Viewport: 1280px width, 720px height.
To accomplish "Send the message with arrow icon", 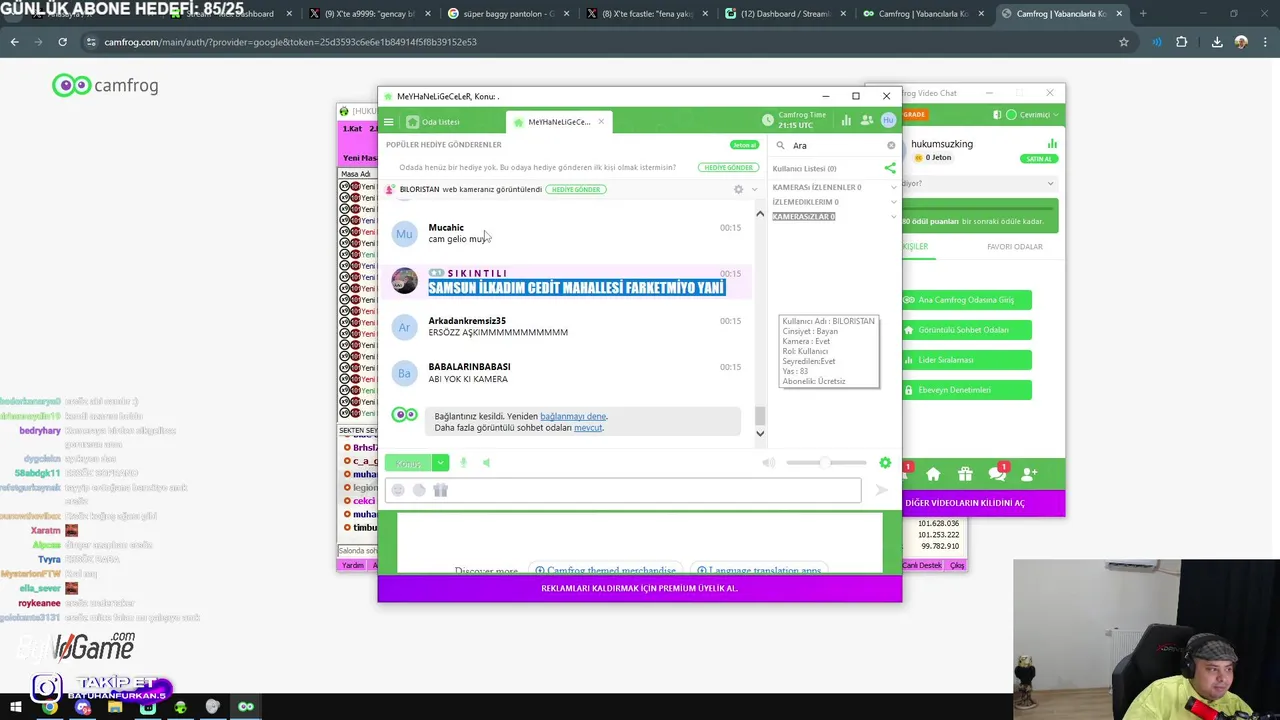I will tap(881, 490).
